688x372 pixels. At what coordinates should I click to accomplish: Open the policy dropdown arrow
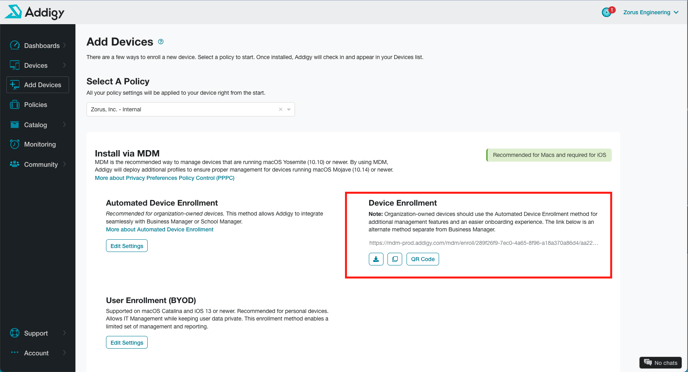point(289,109)
